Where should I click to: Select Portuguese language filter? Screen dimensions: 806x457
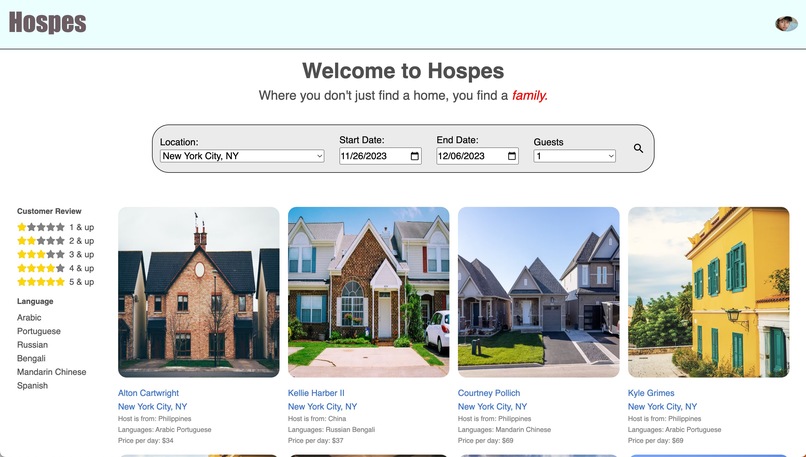[x=39, y=331]
